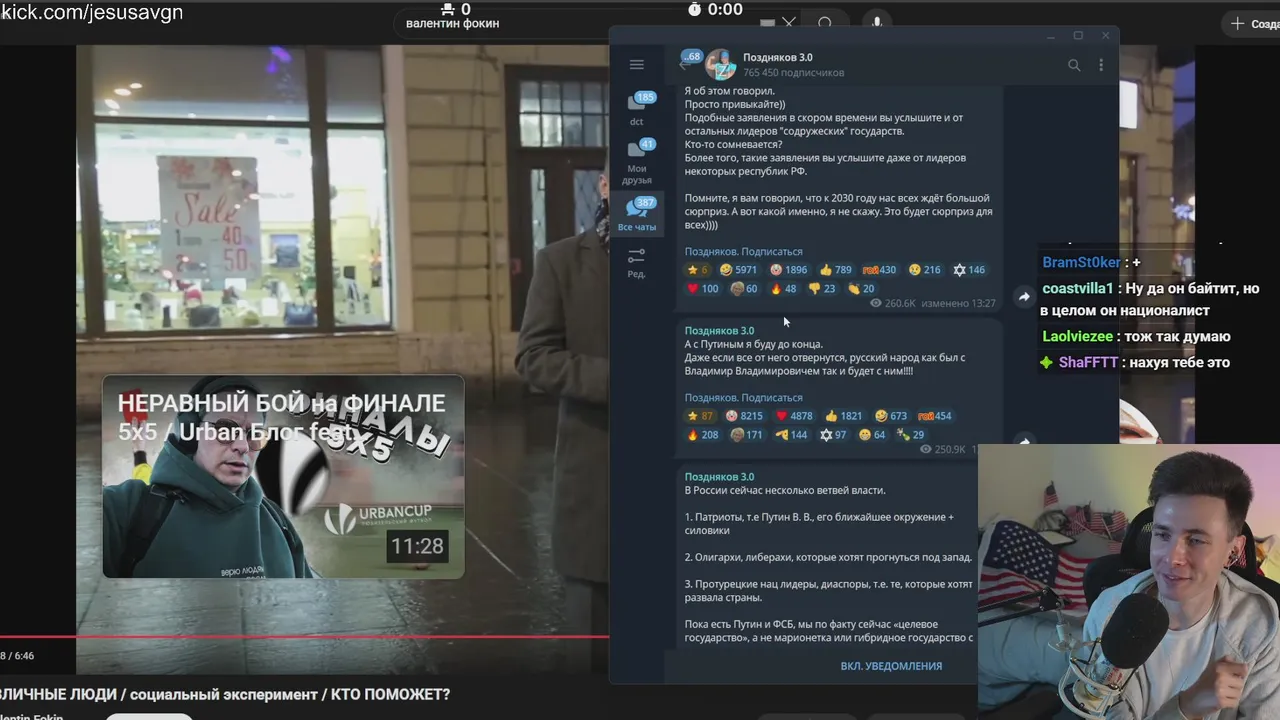Forward the 2030 surprise post via share arrow
1280x720 pixels.
[x=1024, y=296]
